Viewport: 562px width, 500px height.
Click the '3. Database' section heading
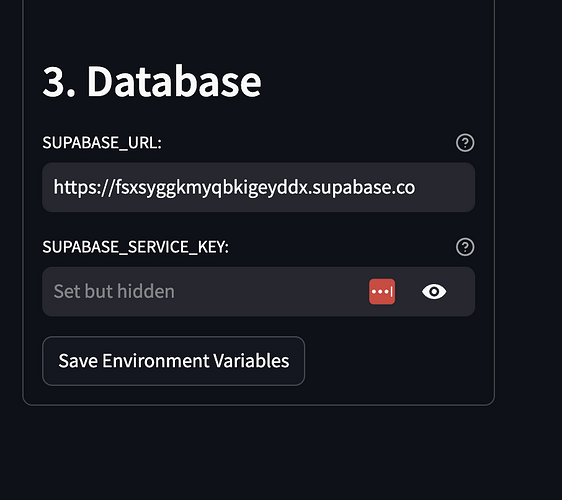[x=152, y=82]
